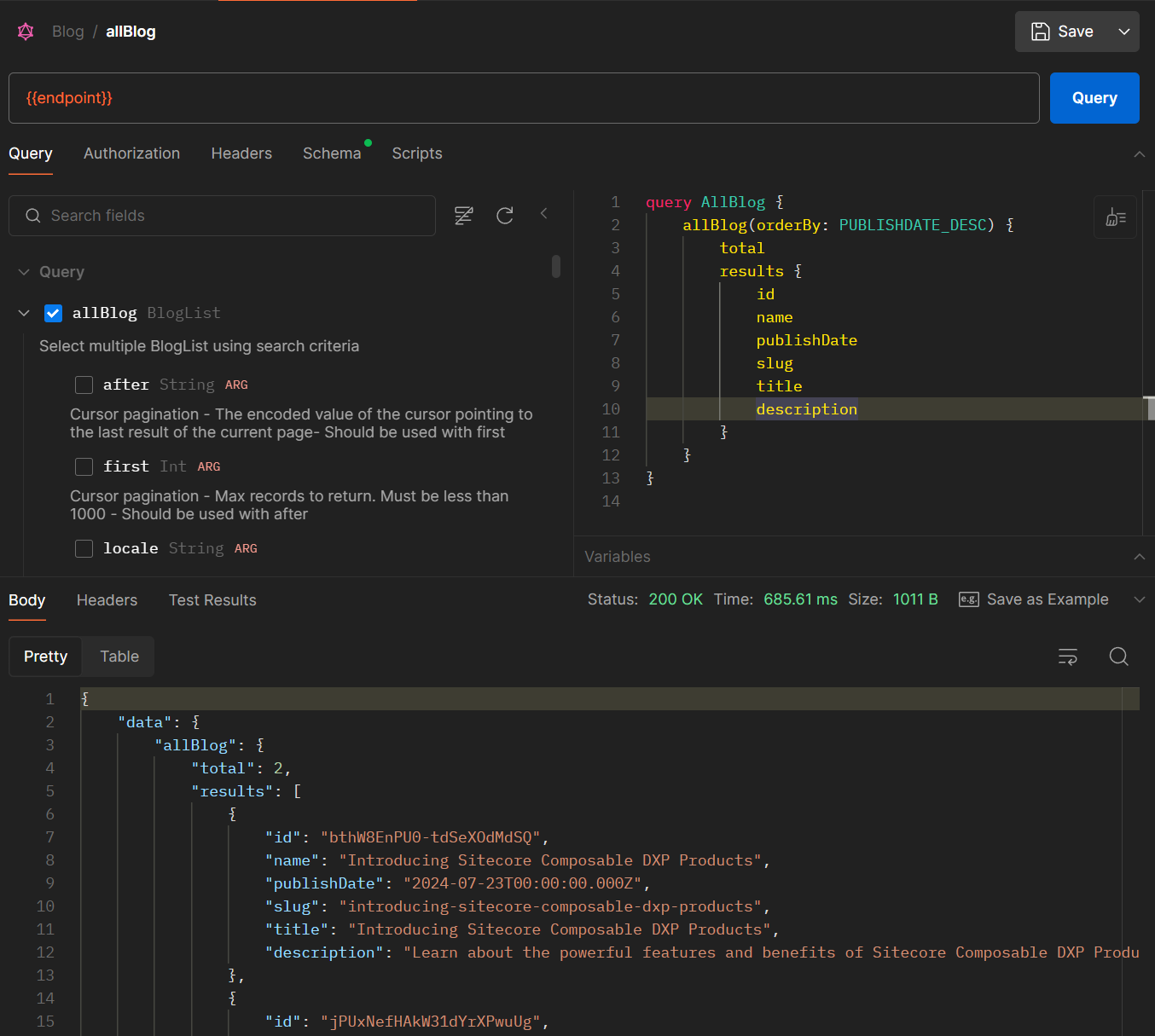Toggle line wrap icon in response
This screenshot has width=1155, height=1036.
pos(1068,657)
